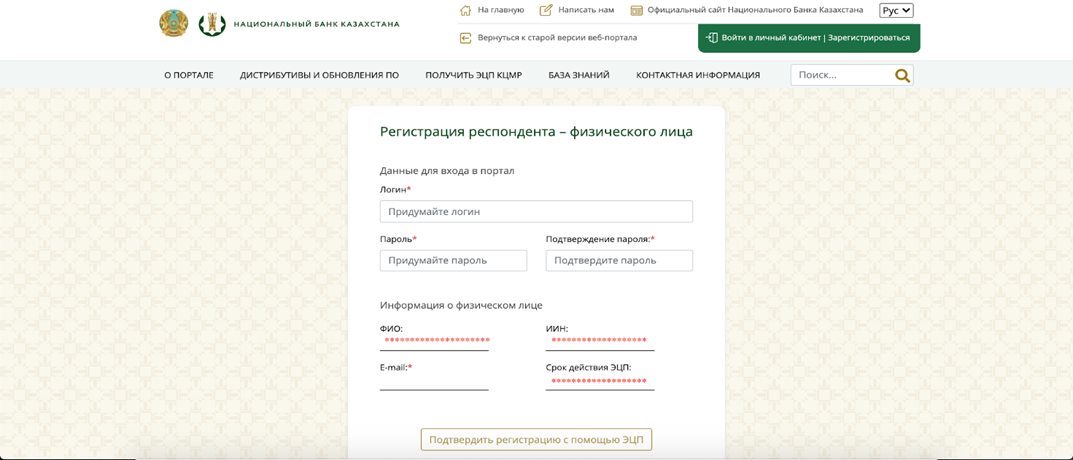This screenshot has width=1073, height=460.
Task: Click the return-to-old-version arrow icon
Action: [465, 38]
